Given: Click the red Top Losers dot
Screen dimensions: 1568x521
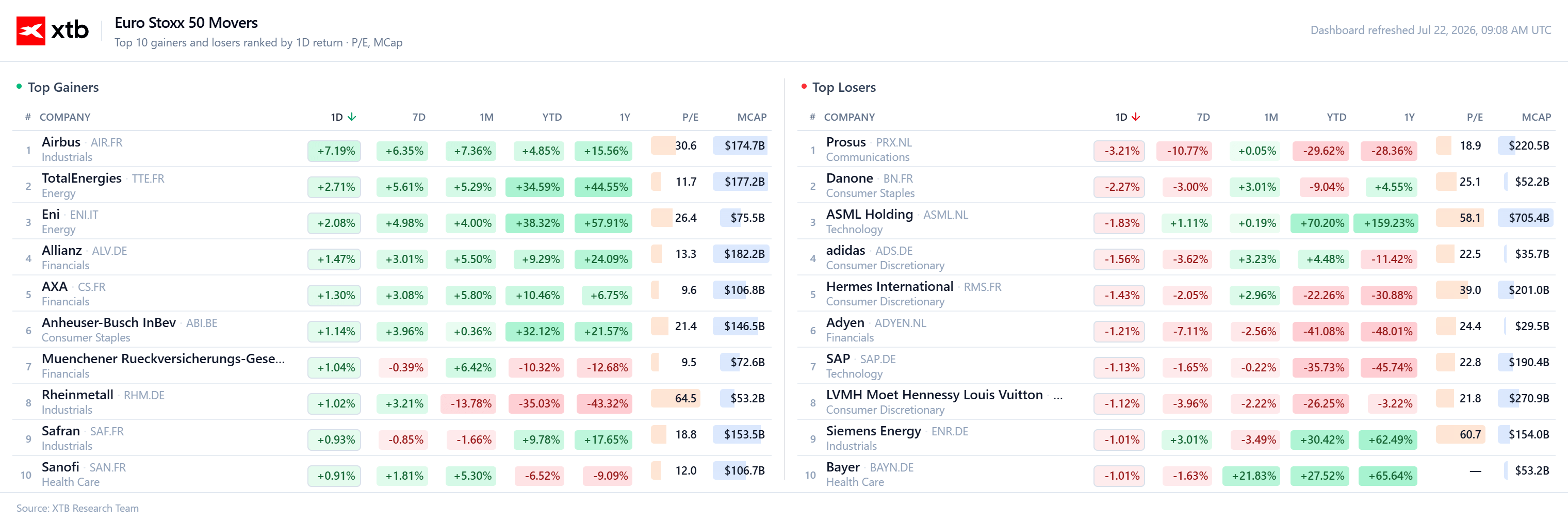Looking at the screenshot, I should click(x=804, y=87).
